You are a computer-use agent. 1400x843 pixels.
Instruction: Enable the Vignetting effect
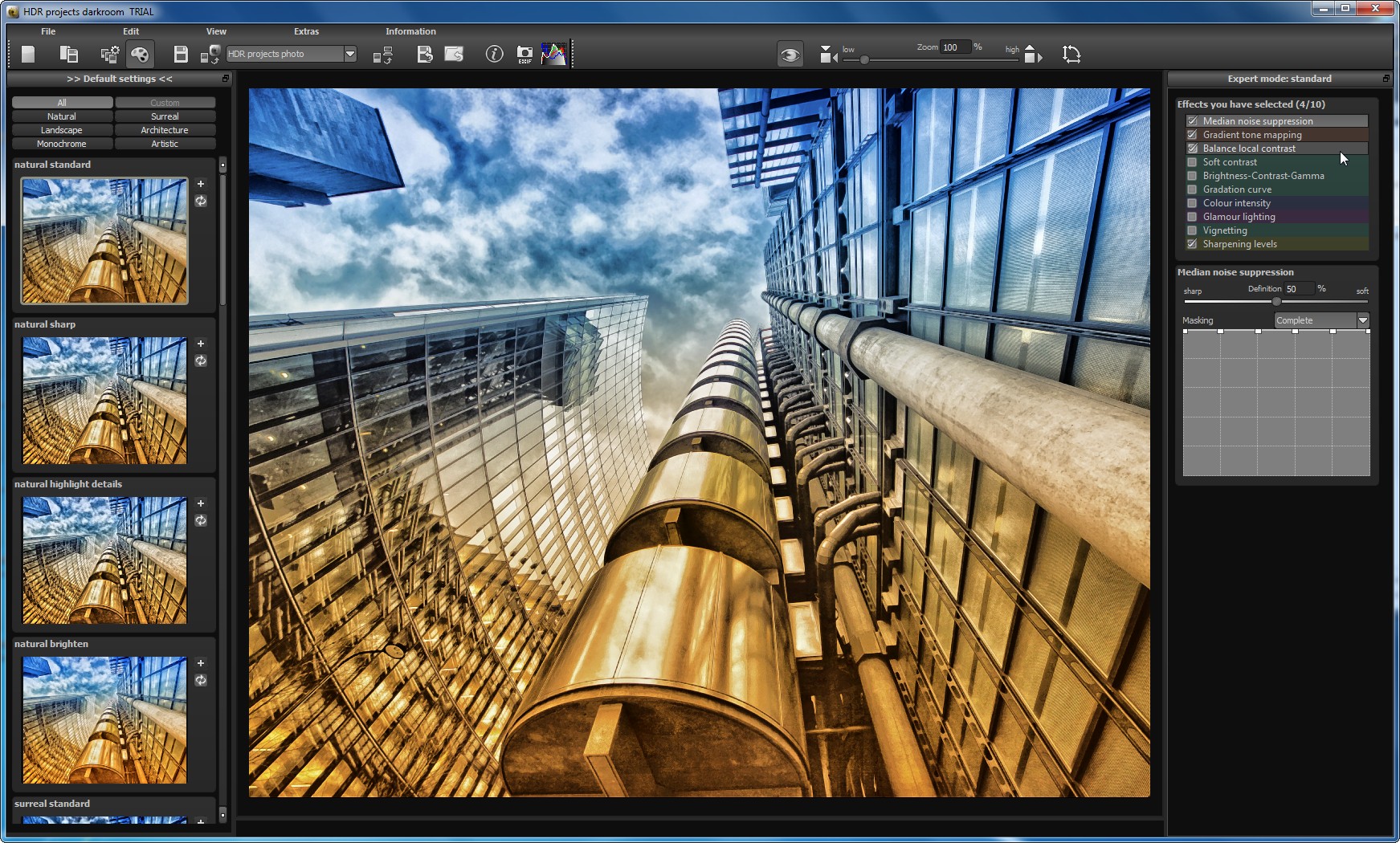tap(1192, 230)
